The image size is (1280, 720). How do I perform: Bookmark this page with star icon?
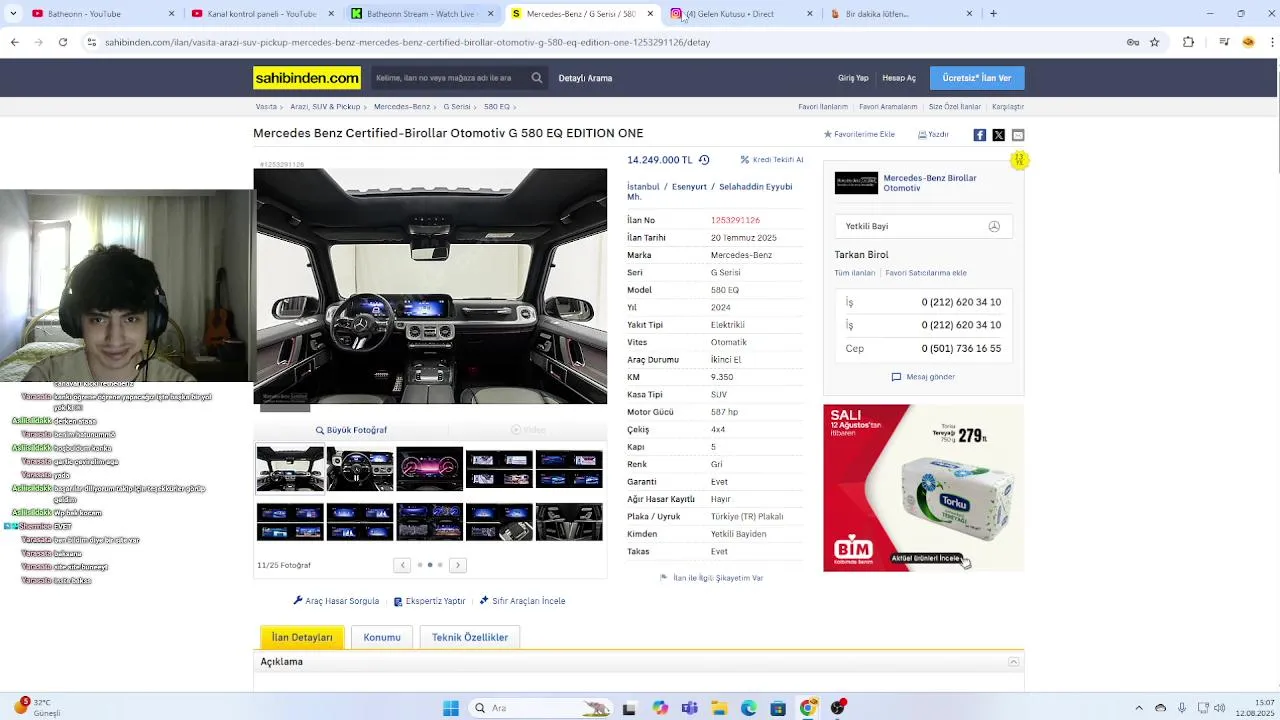(1154, 42)
